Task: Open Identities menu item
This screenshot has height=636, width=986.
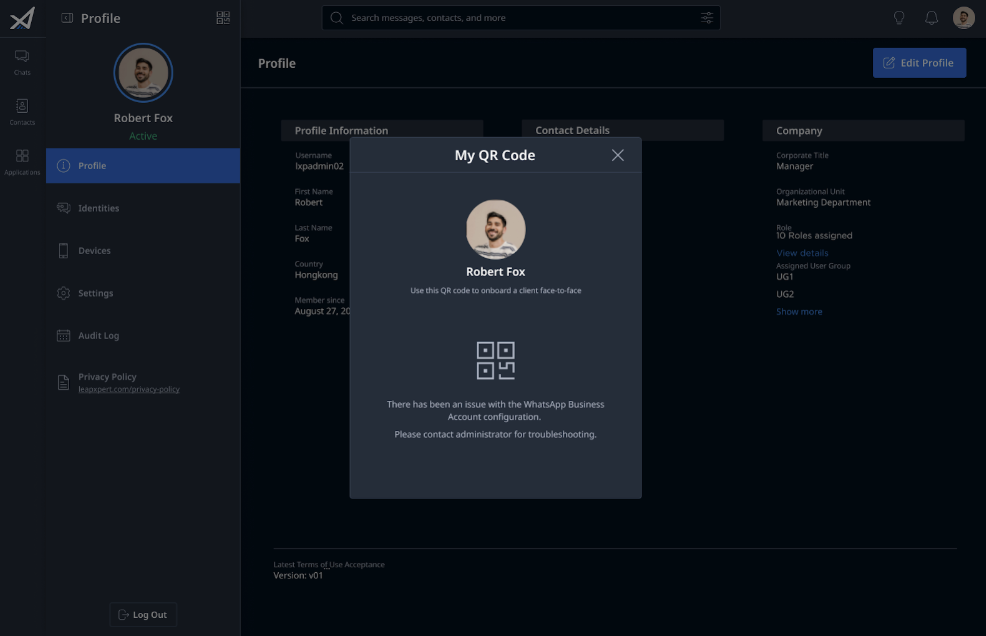Action: pyautogui.click(x=143, y=208)
